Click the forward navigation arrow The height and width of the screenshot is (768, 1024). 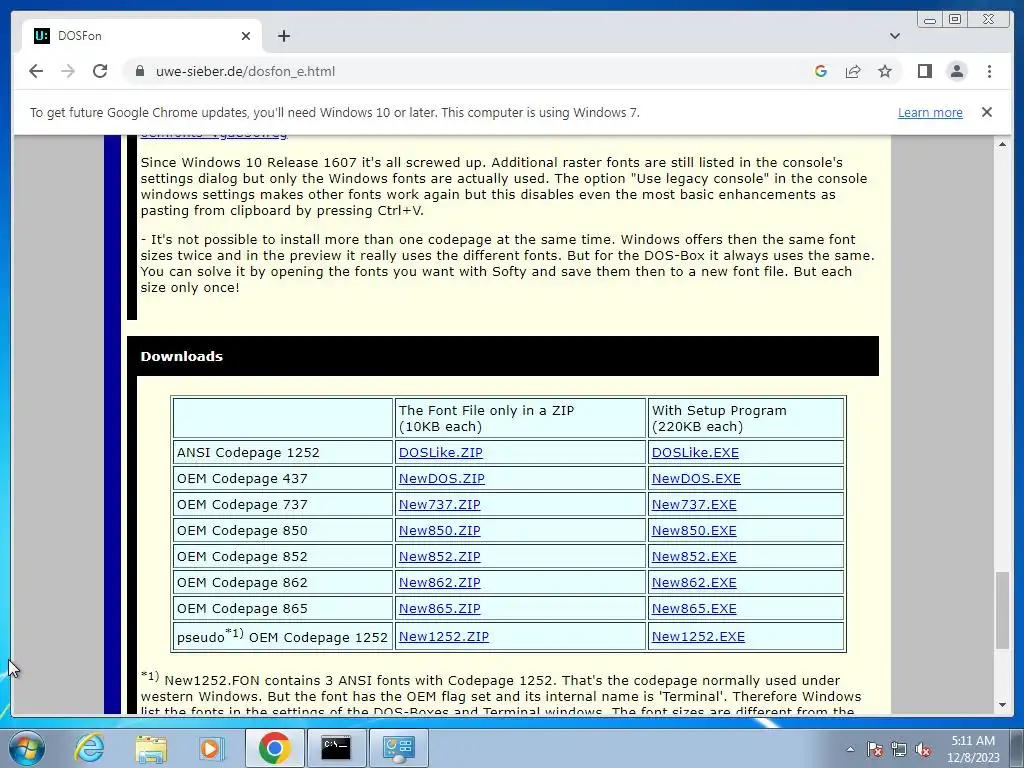(x=67, y=71)
